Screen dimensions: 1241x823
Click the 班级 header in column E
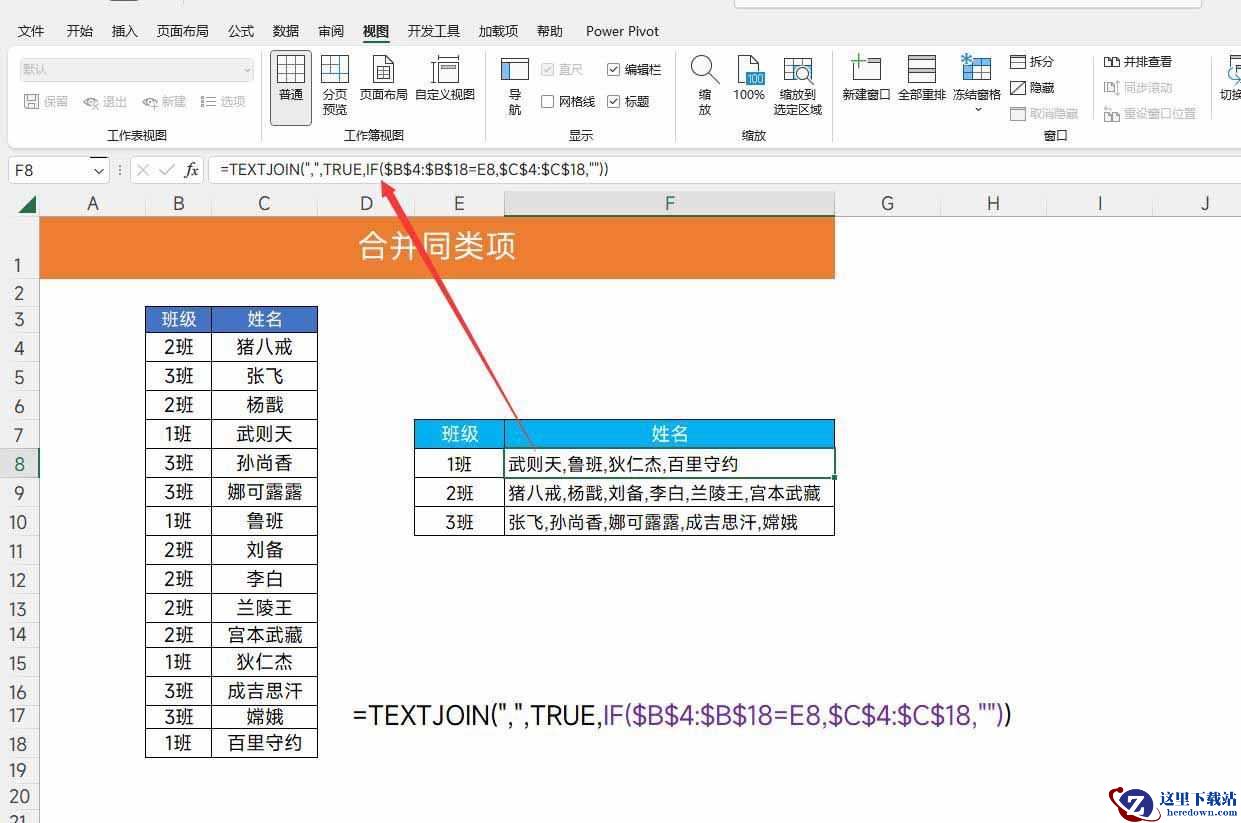(459, 434)
